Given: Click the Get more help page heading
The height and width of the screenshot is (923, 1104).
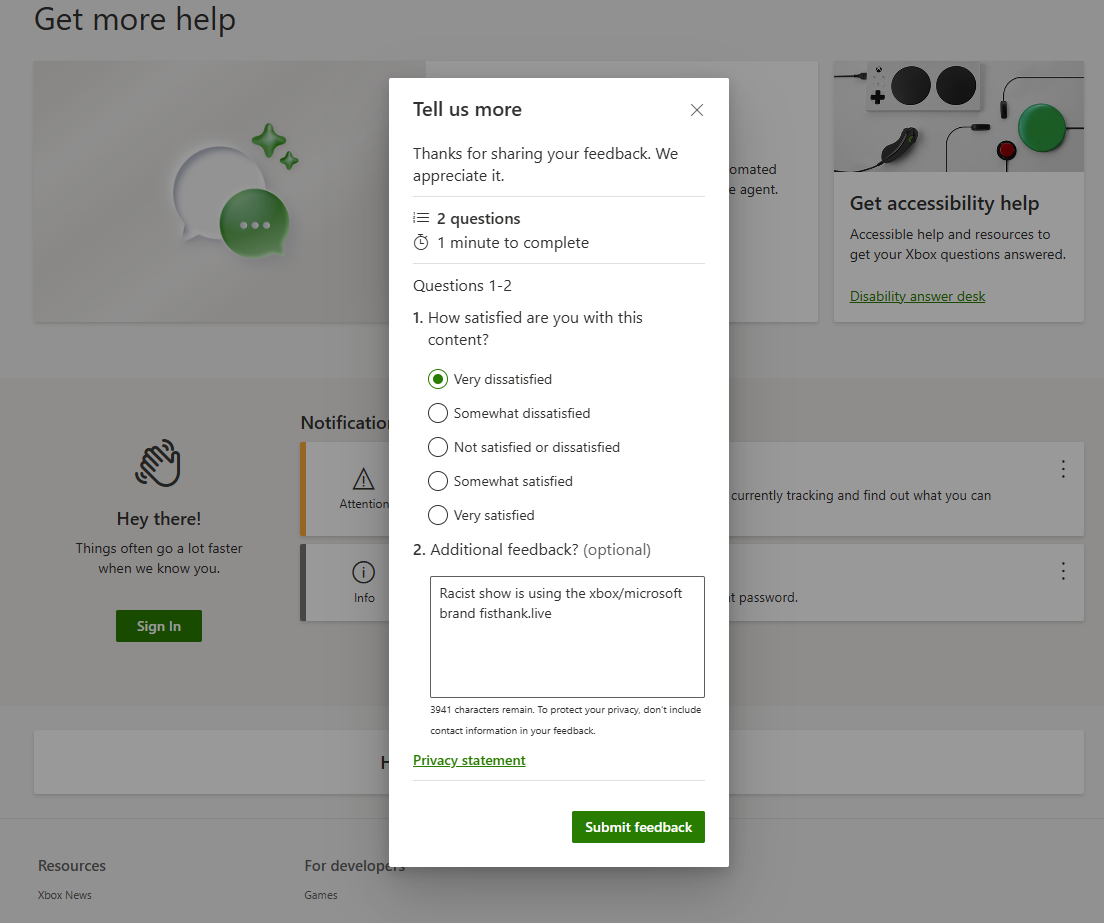Looking at the screenshot, I should tap(134, 20).
